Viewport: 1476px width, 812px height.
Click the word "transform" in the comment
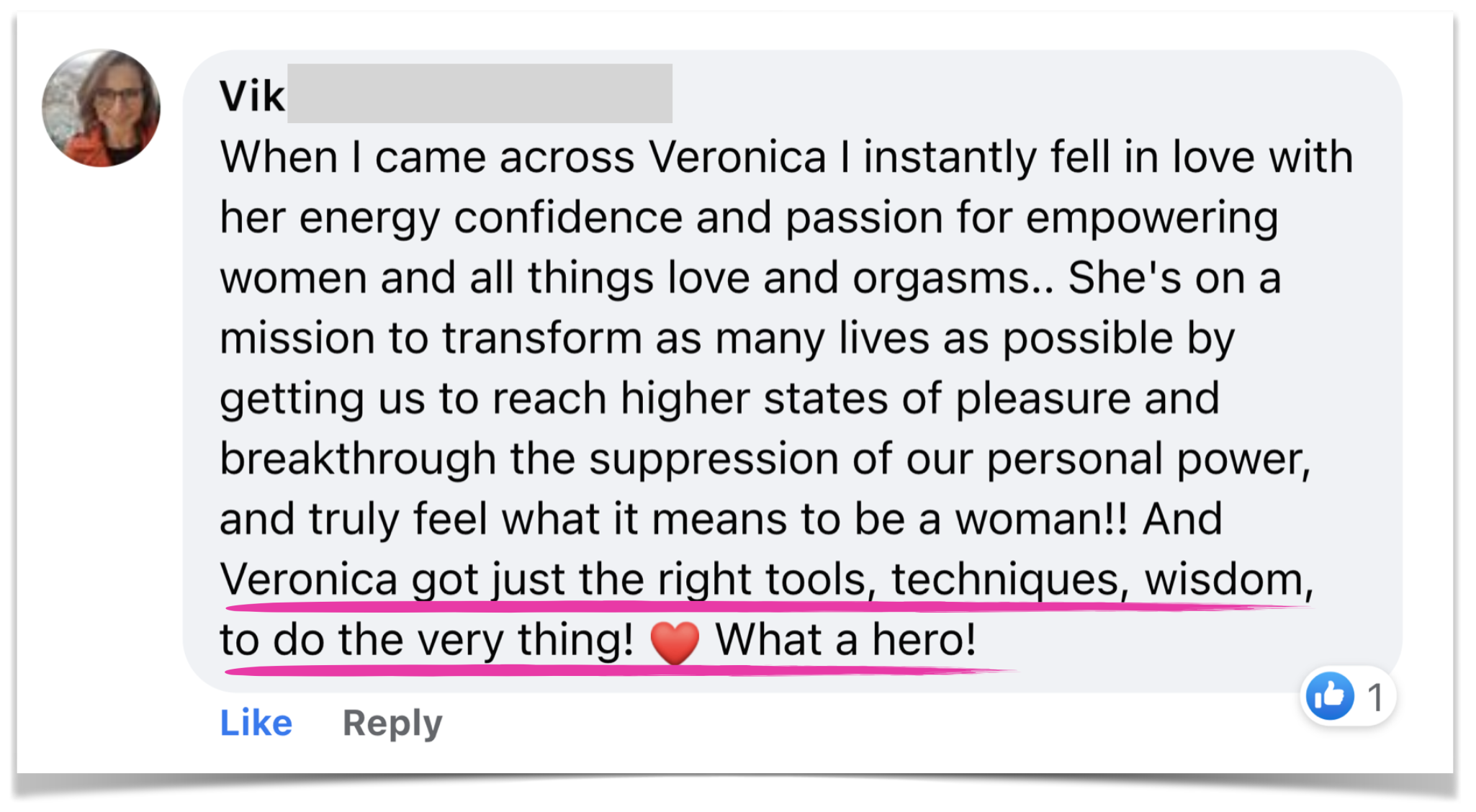541,338
